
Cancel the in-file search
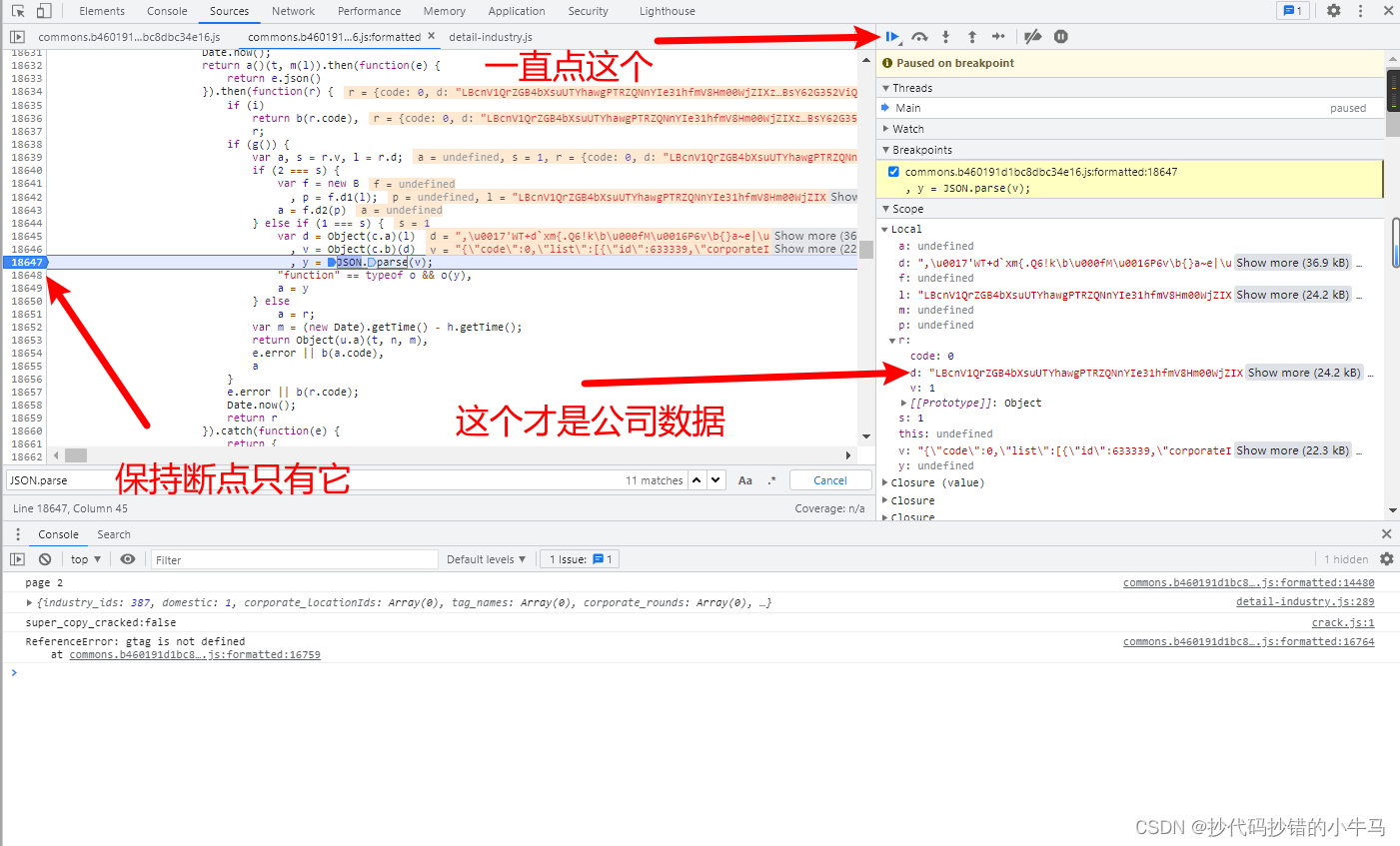tap(830, 480)
